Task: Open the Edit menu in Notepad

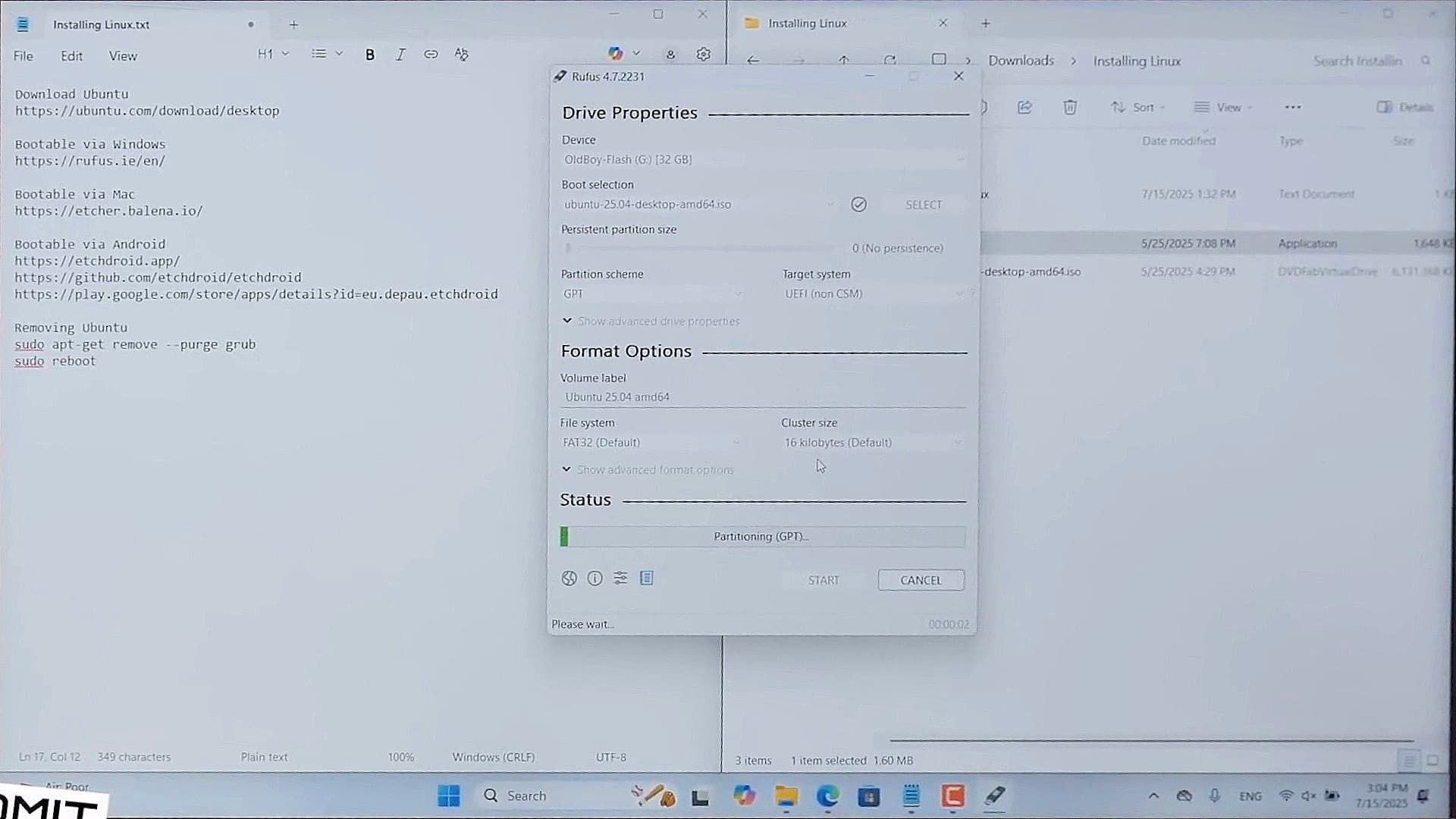Action: pyautogui.click(x=71, y=56)
